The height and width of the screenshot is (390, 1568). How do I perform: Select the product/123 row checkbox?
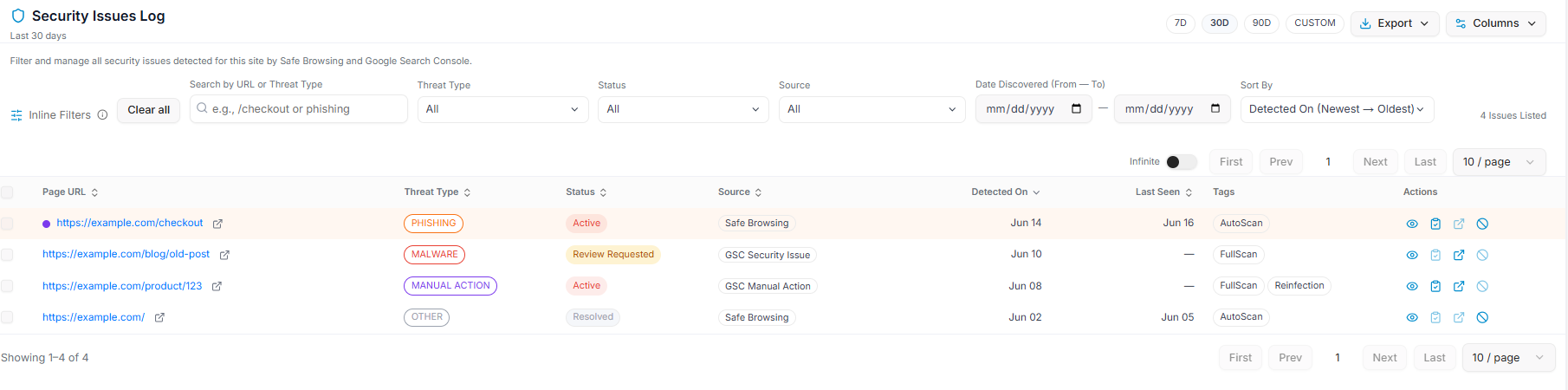click(x=7, y=286)
